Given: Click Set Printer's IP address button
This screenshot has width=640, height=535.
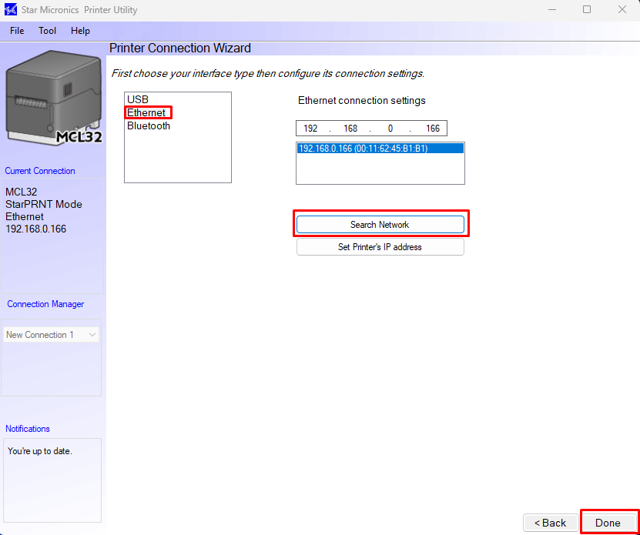Looking at the screenshot, I should click(x=380, y=247).
